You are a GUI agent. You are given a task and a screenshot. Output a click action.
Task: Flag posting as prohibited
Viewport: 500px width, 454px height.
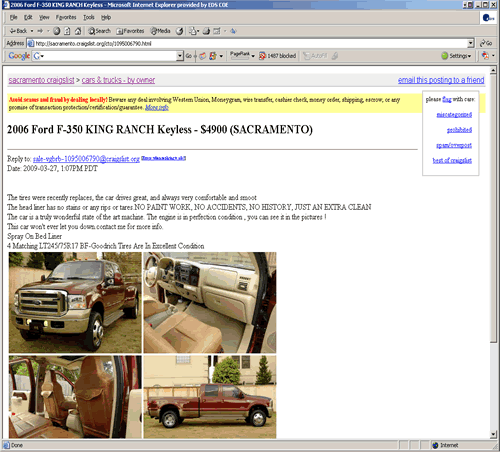pos(459,130)
